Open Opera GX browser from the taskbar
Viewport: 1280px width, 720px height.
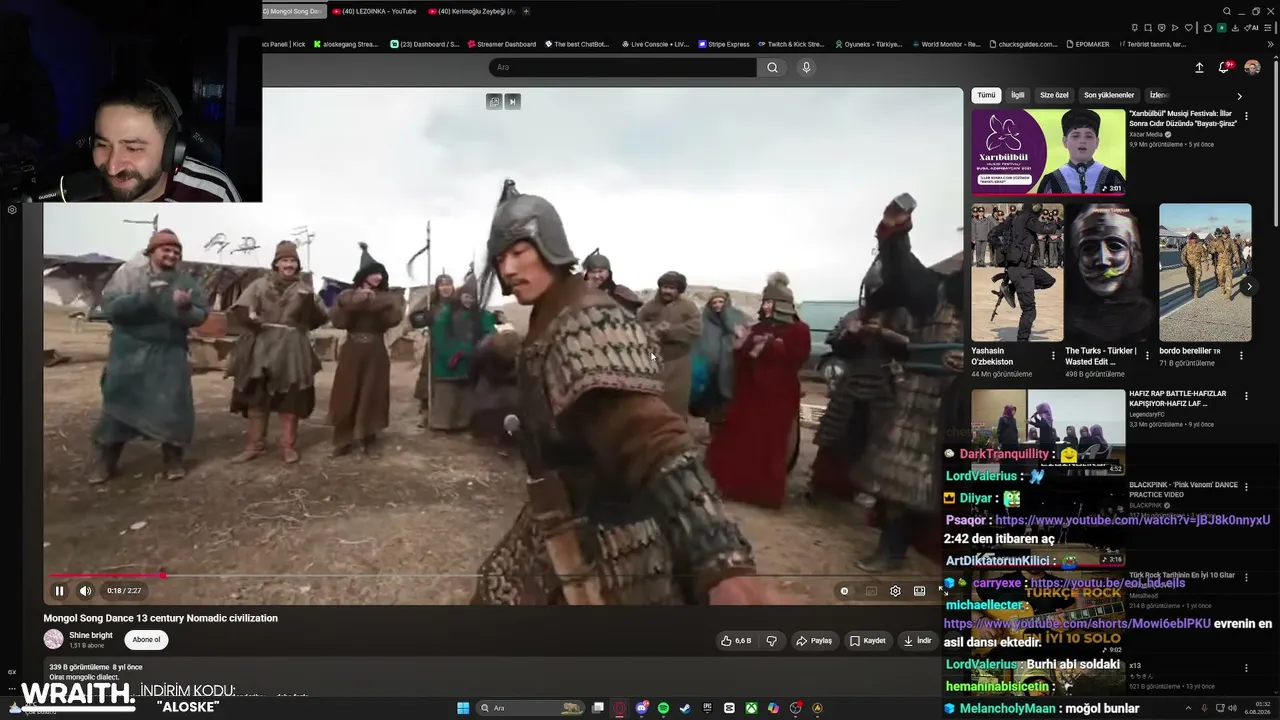coord(620,708)
